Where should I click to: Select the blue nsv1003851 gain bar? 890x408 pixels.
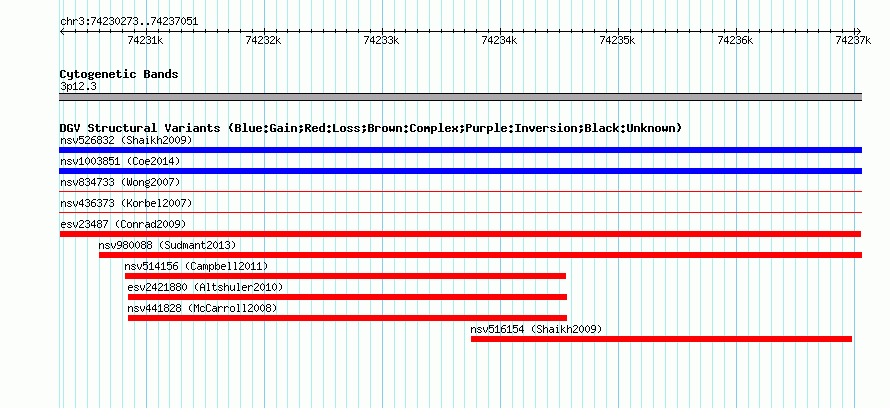coord(460,171)
